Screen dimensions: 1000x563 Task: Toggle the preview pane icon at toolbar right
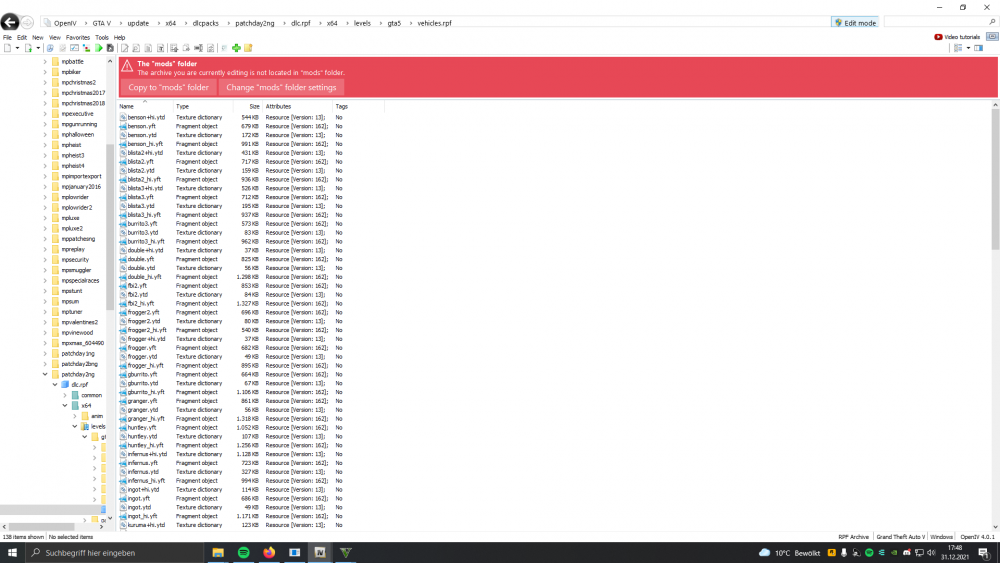pos(978,48)
